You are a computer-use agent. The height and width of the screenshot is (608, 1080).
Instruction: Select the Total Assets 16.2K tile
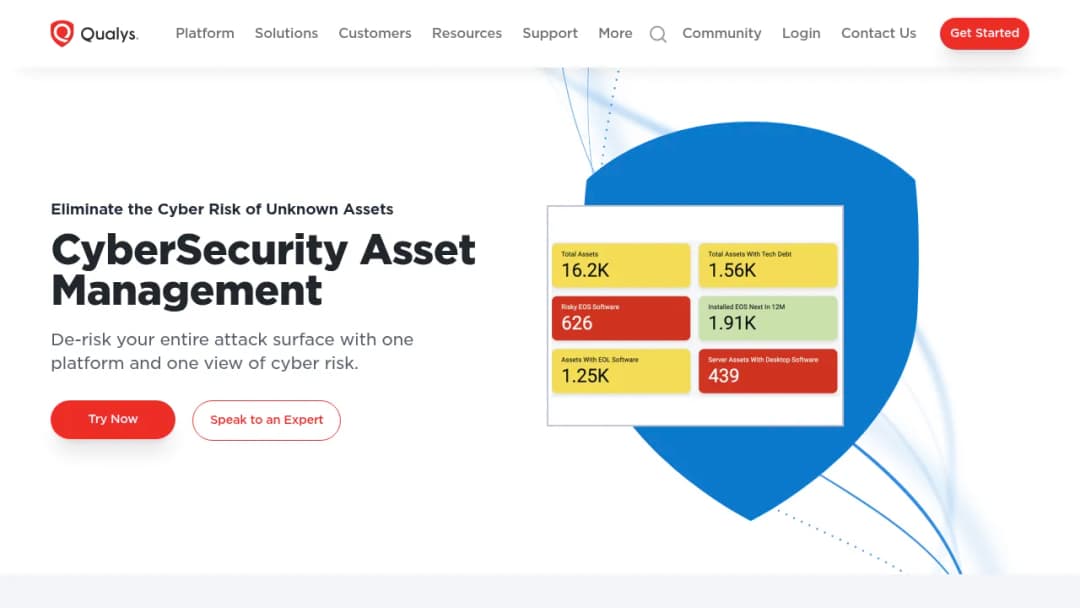click(621, 265)
